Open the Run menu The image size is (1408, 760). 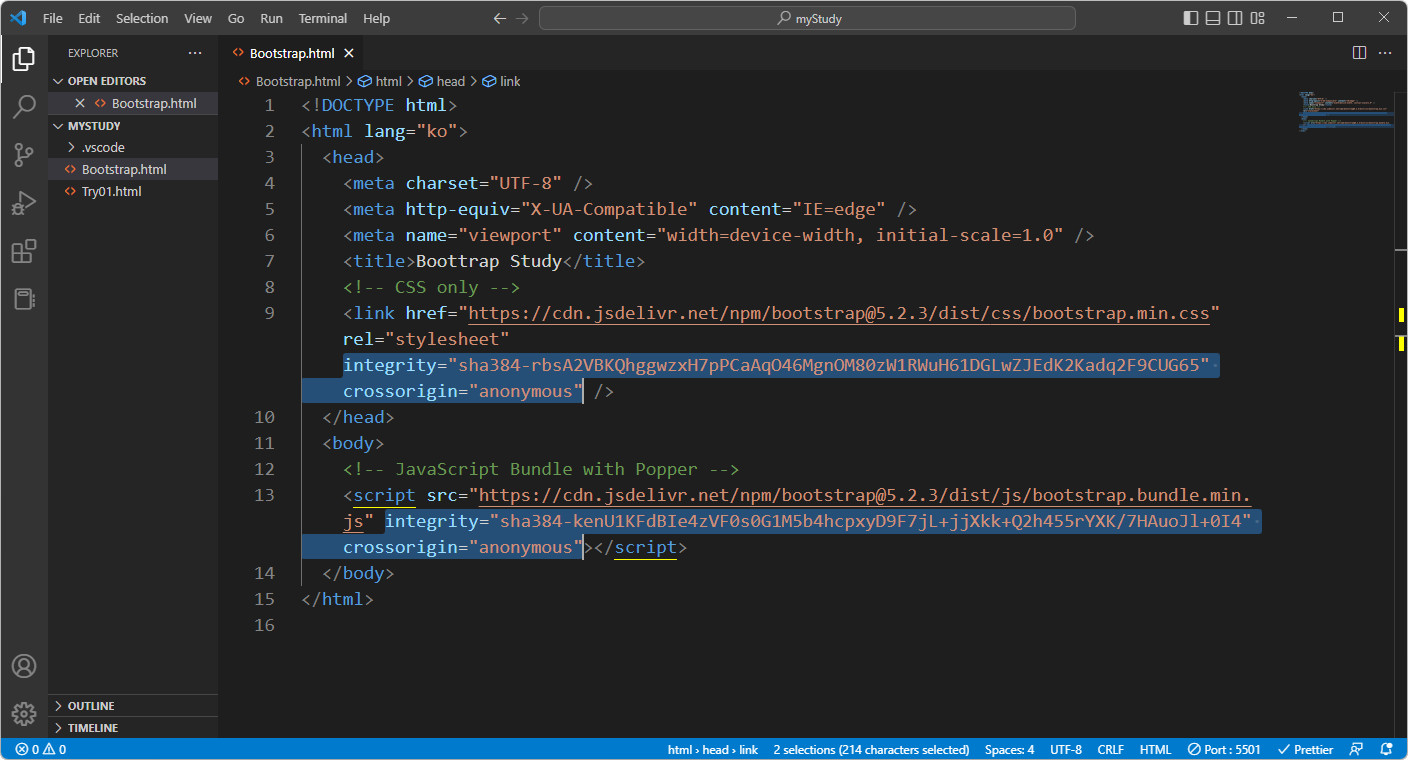271,18
